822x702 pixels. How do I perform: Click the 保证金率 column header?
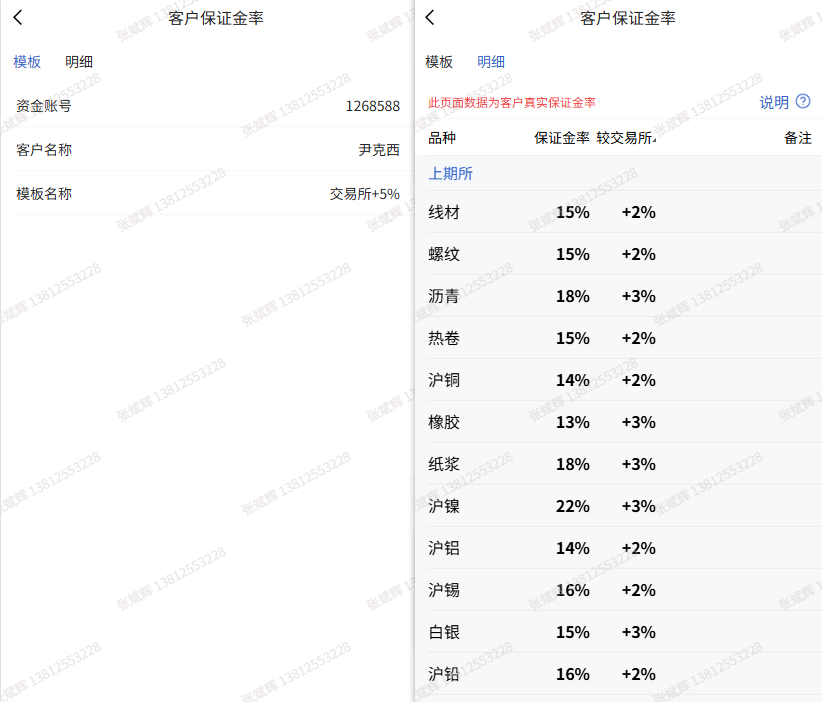(x=562, y=138)
